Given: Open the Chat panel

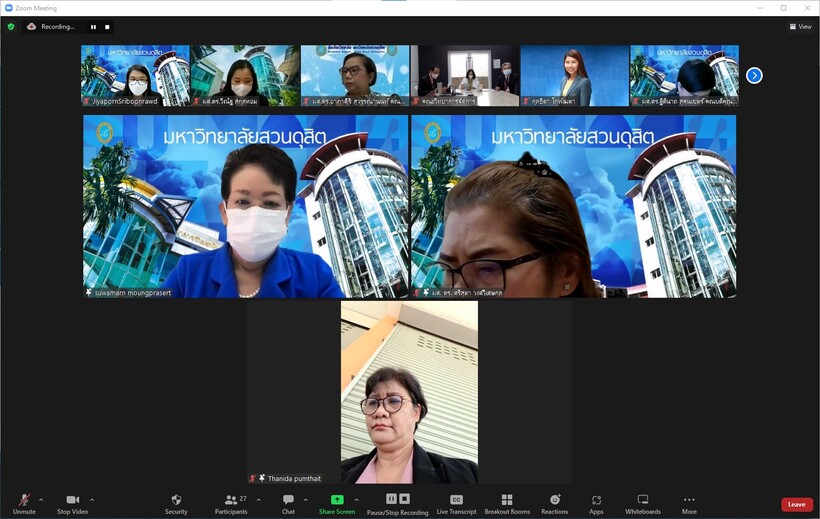Looking at the screenshot, I should 288,503.
